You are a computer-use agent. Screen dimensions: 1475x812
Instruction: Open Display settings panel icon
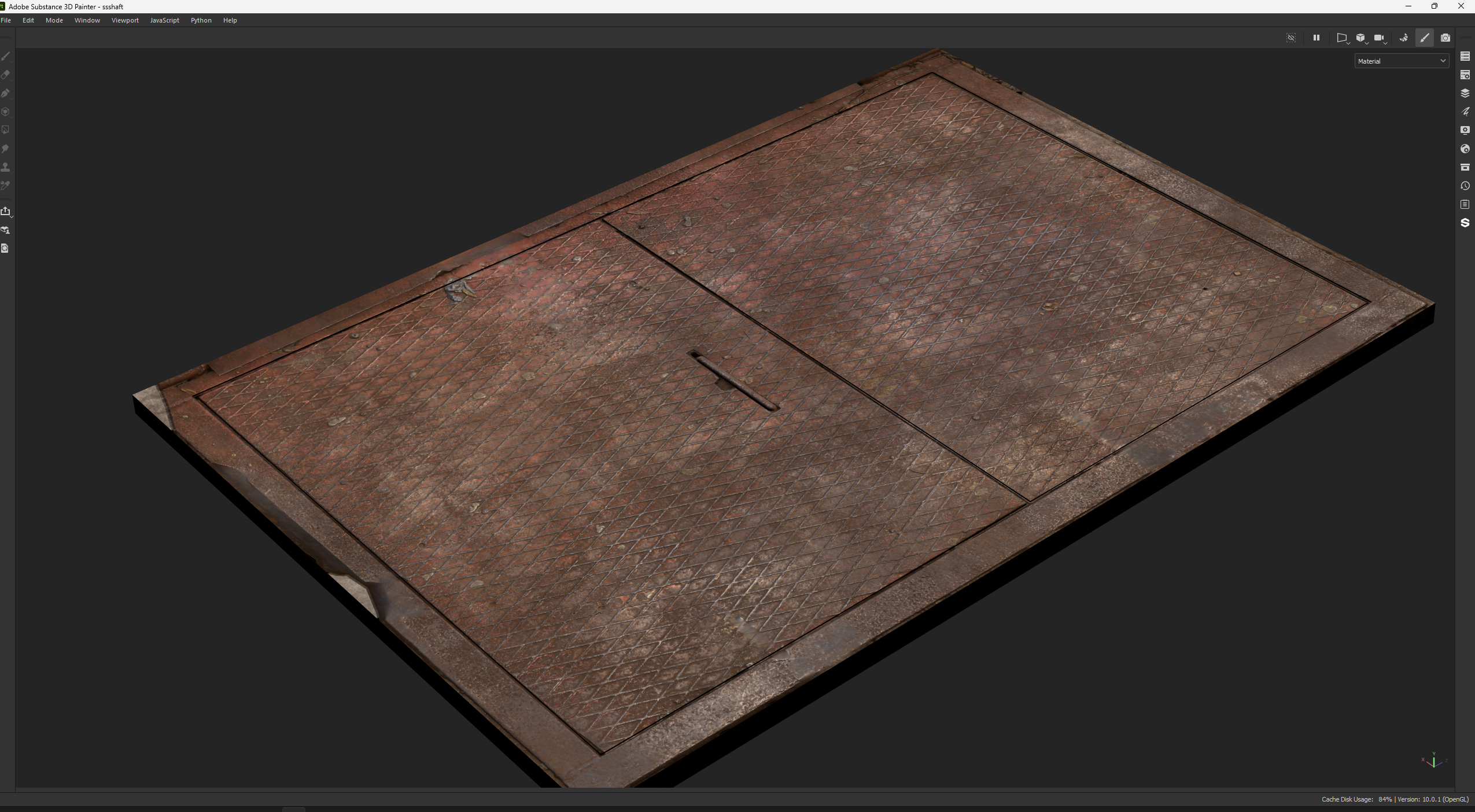1465,130
